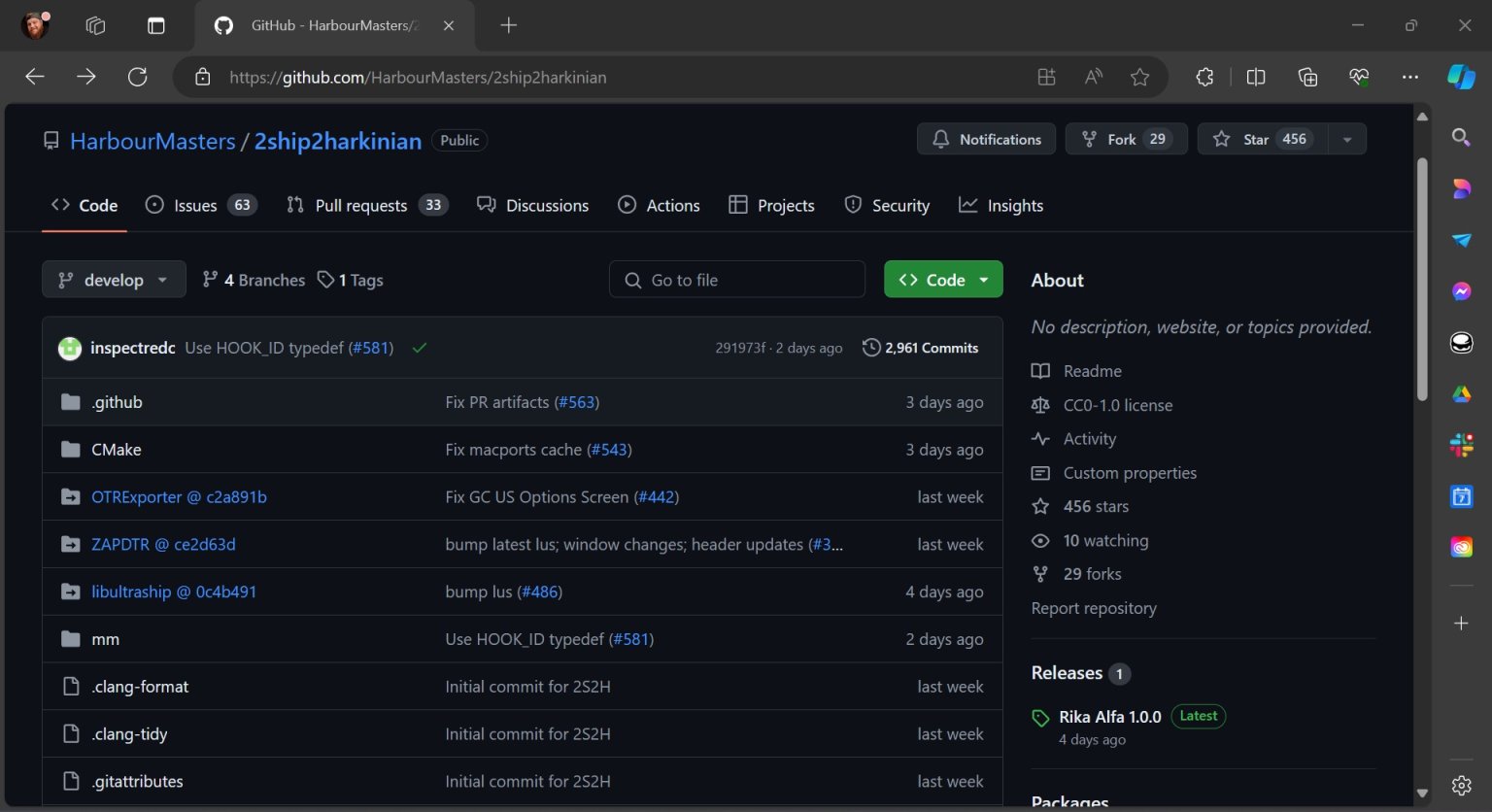Viewport: 1492px width, 812px height.
Task: Open Split screen icon in toolbar
Action: click(1256, 77)
